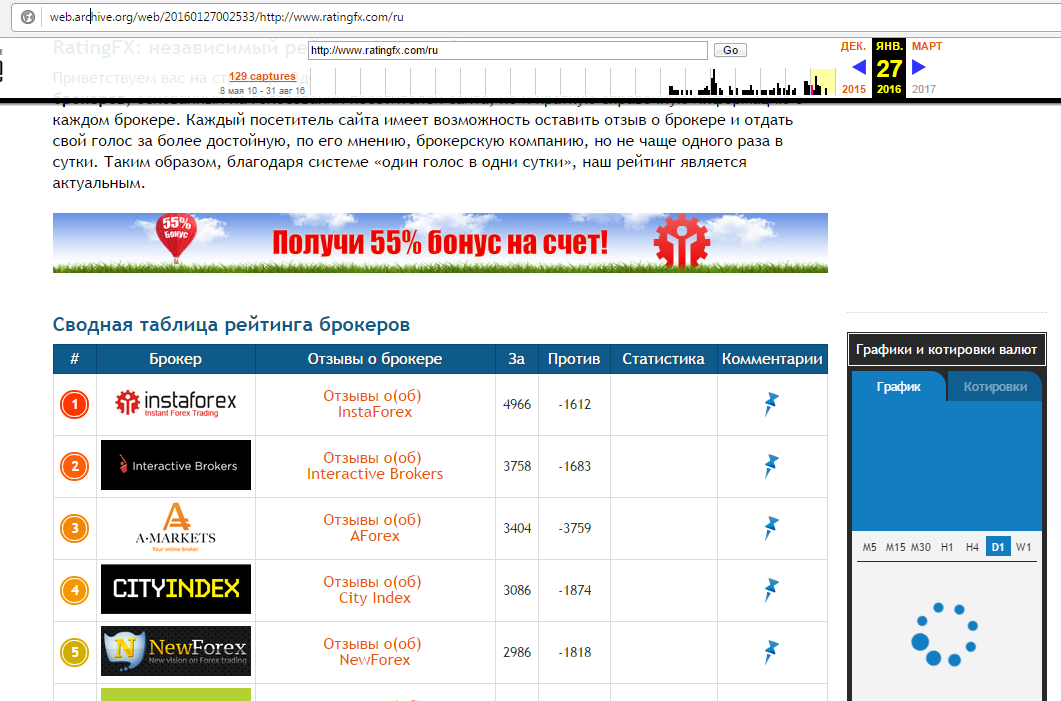Viewport: 1061px width, 701px height.
Task: Click the browser address bar URL
Action: tap(226, 17)
